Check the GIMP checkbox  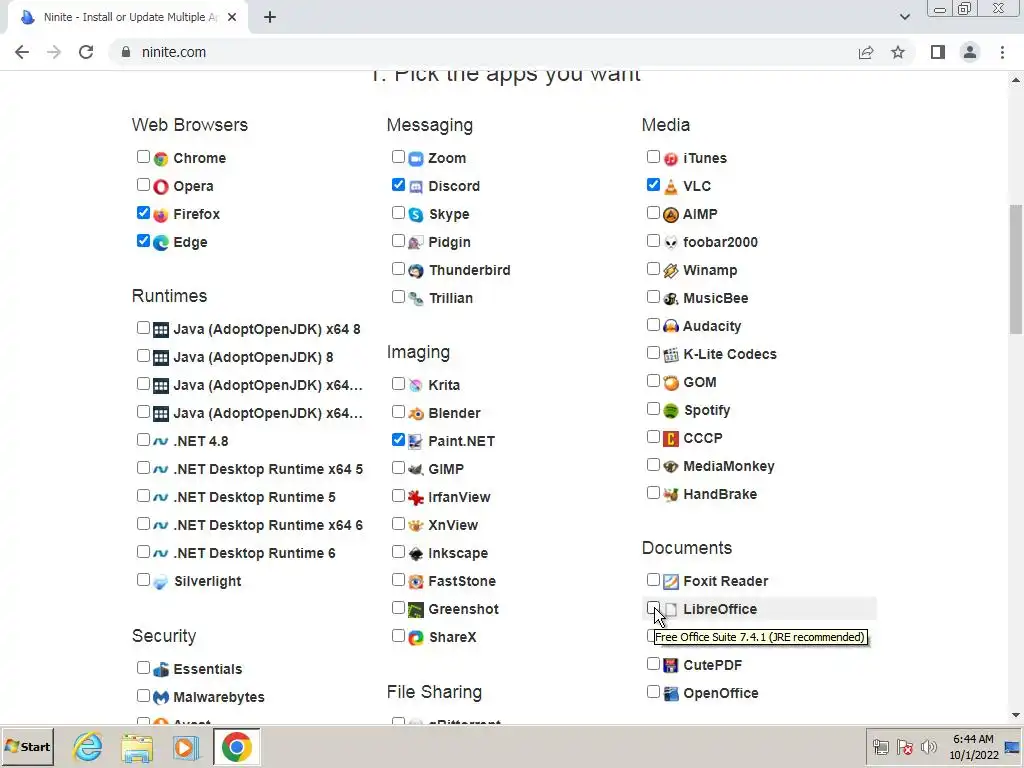[x=398, y=468]
